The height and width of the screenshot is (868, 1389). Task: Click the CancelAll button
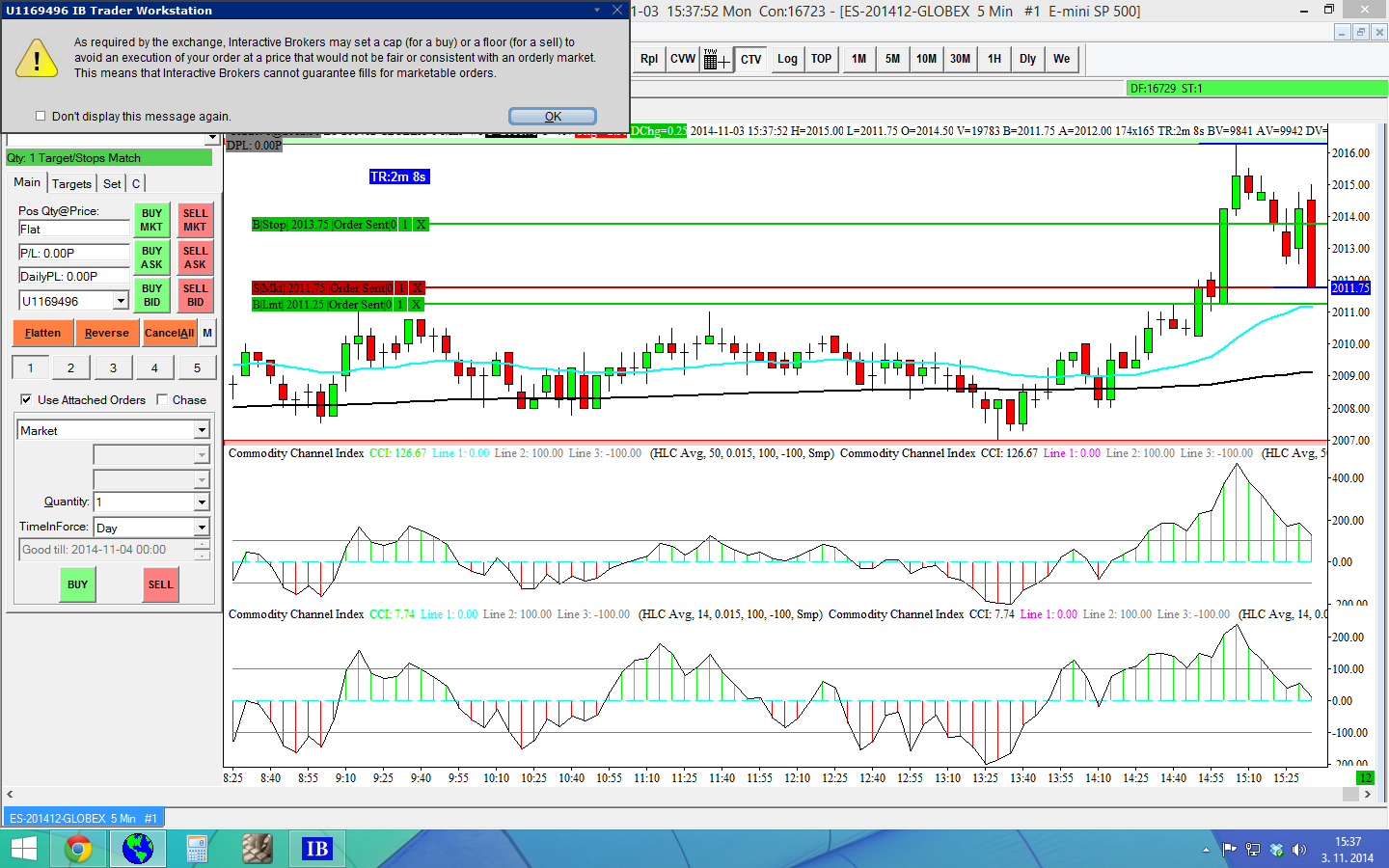169,333
